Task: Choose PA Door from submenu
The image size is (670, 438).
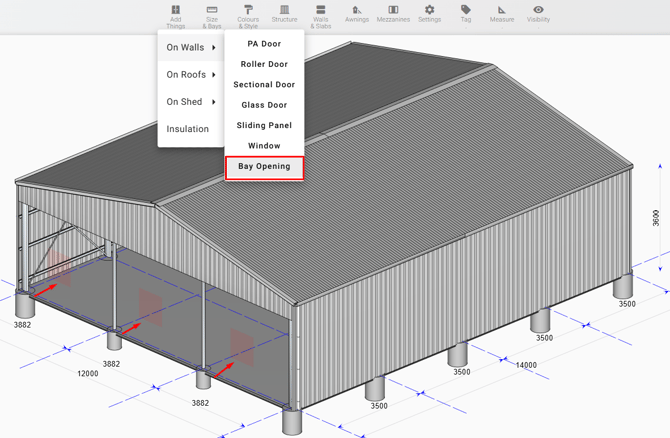Action: pyautogui.click(x=264, y=44)
